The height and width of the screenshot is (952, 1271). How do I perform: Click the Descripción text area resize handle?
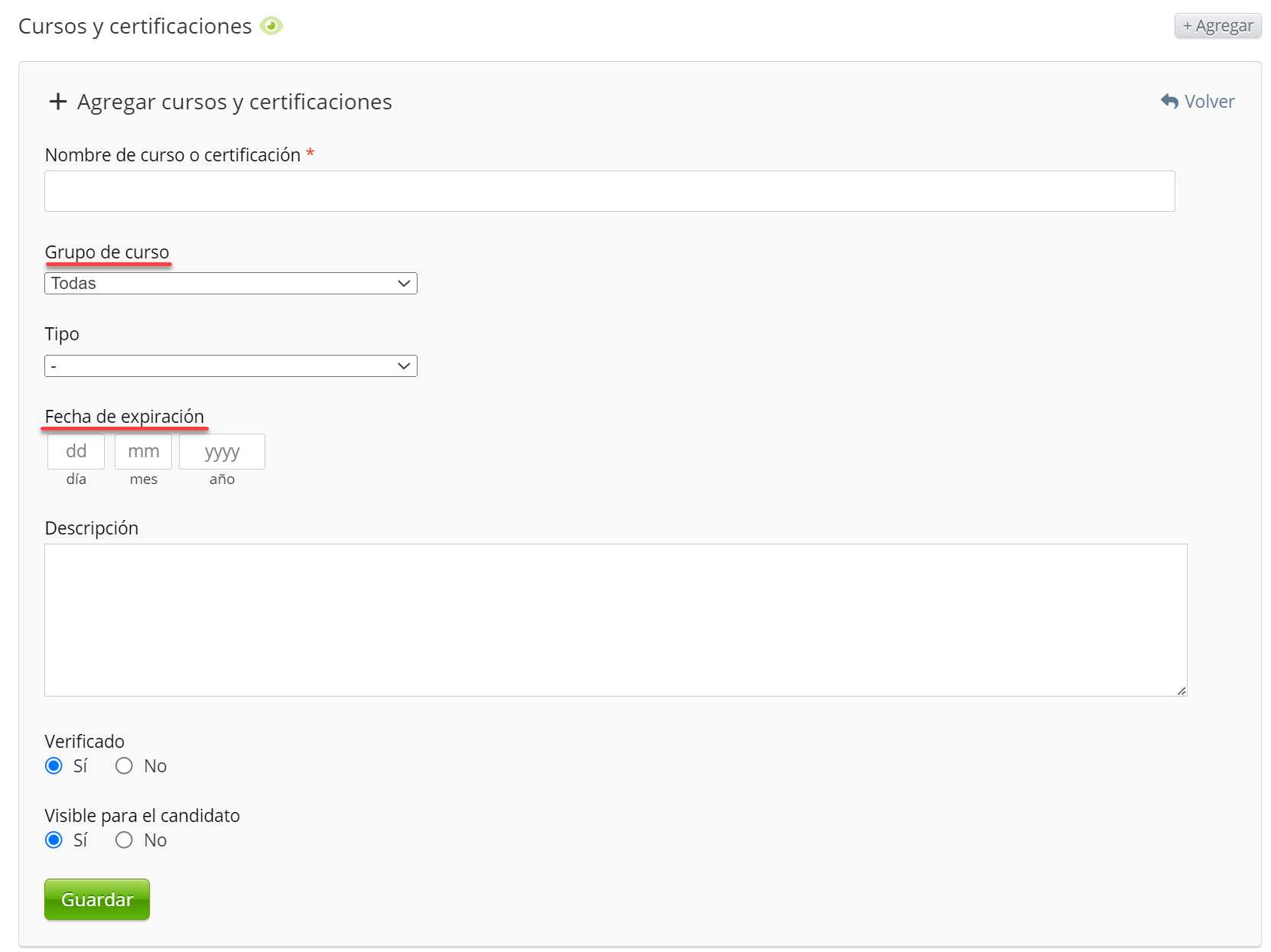(1182, 690)
